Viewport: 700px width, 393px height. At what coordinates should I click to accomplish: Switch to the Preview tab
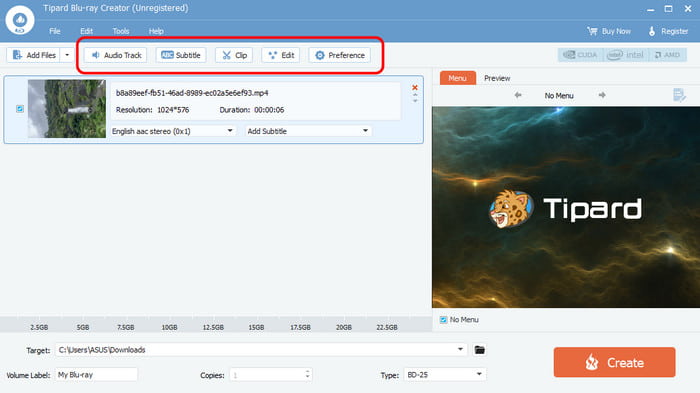tap(497, 78)
